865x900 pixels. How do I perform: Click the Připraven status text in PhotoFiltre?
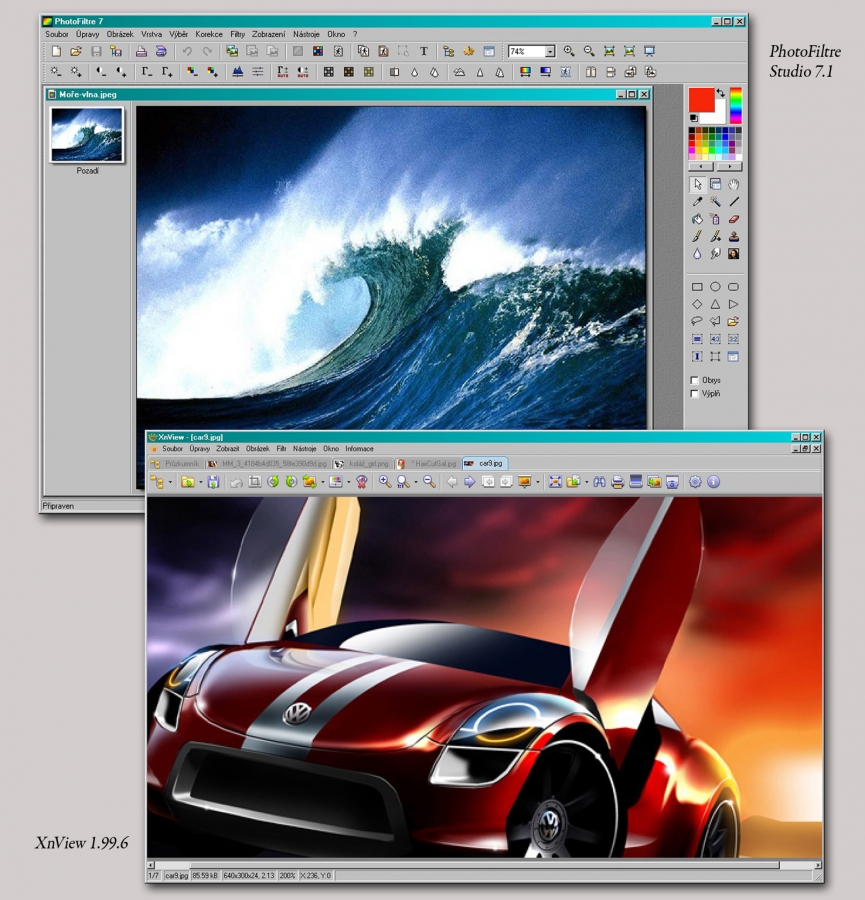(x=58, y=506)
